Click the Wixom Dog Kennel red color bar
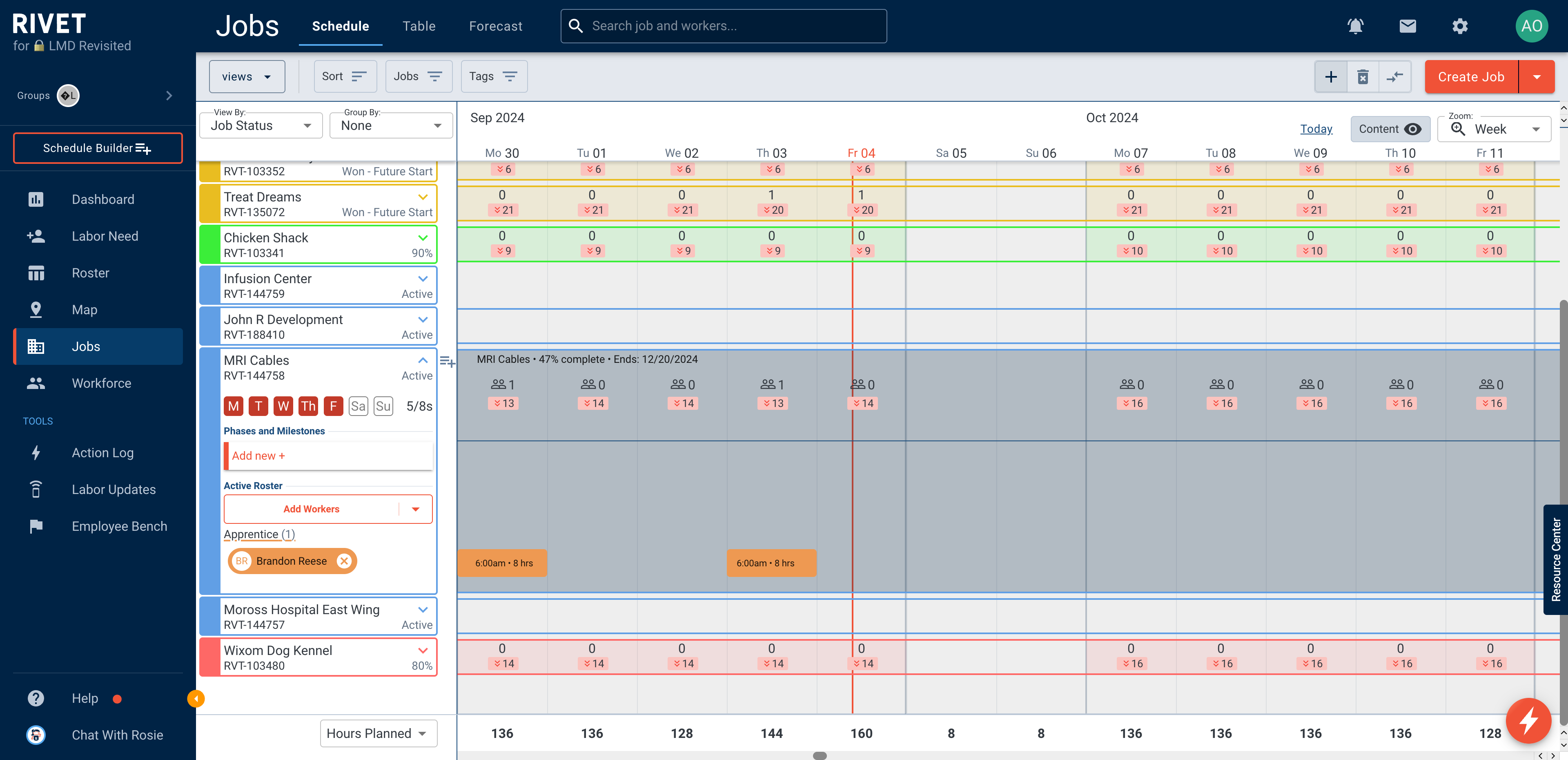1568x760 pixels. (209, 657)
